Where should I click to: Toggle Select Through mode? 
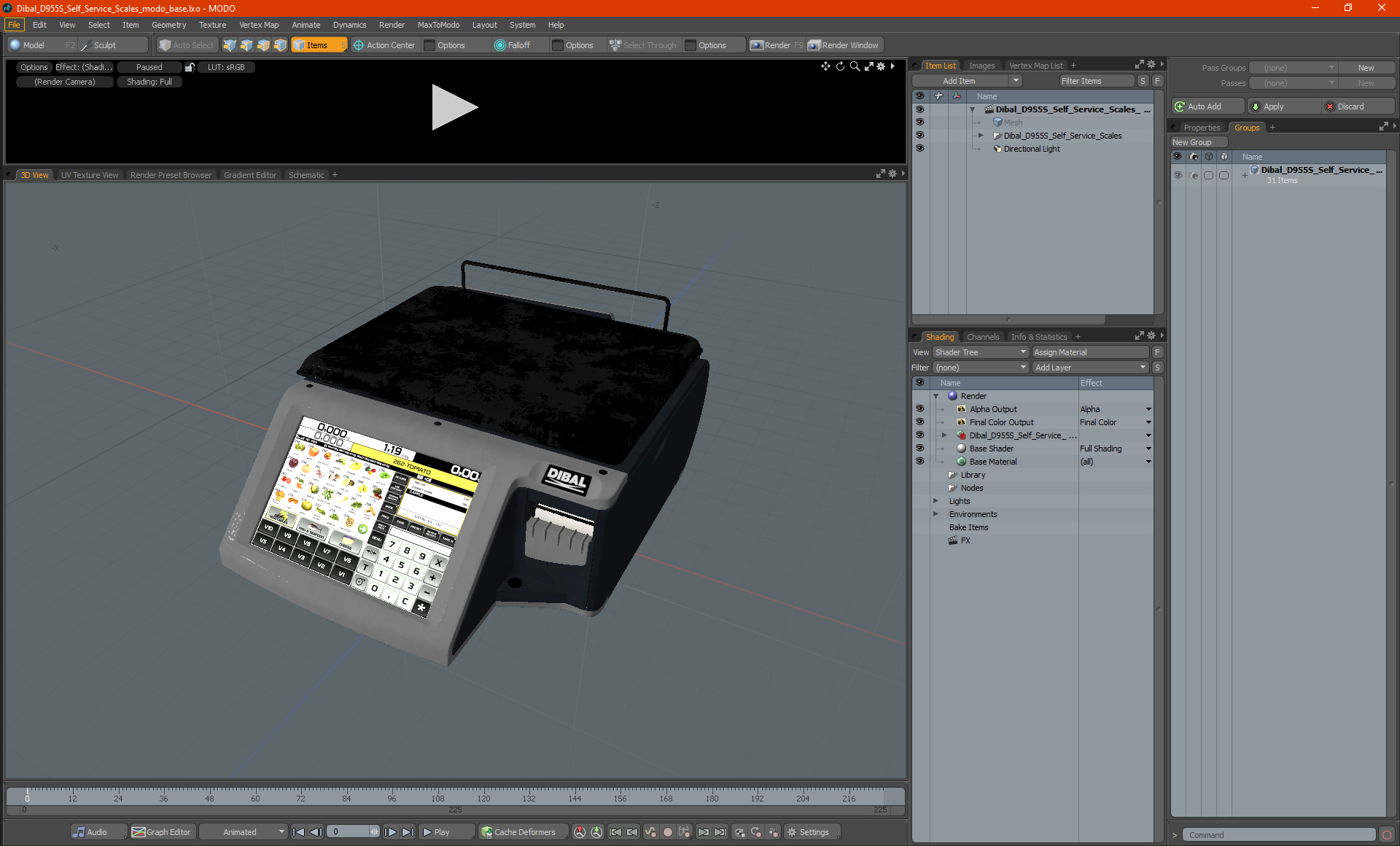coord(643,45)
